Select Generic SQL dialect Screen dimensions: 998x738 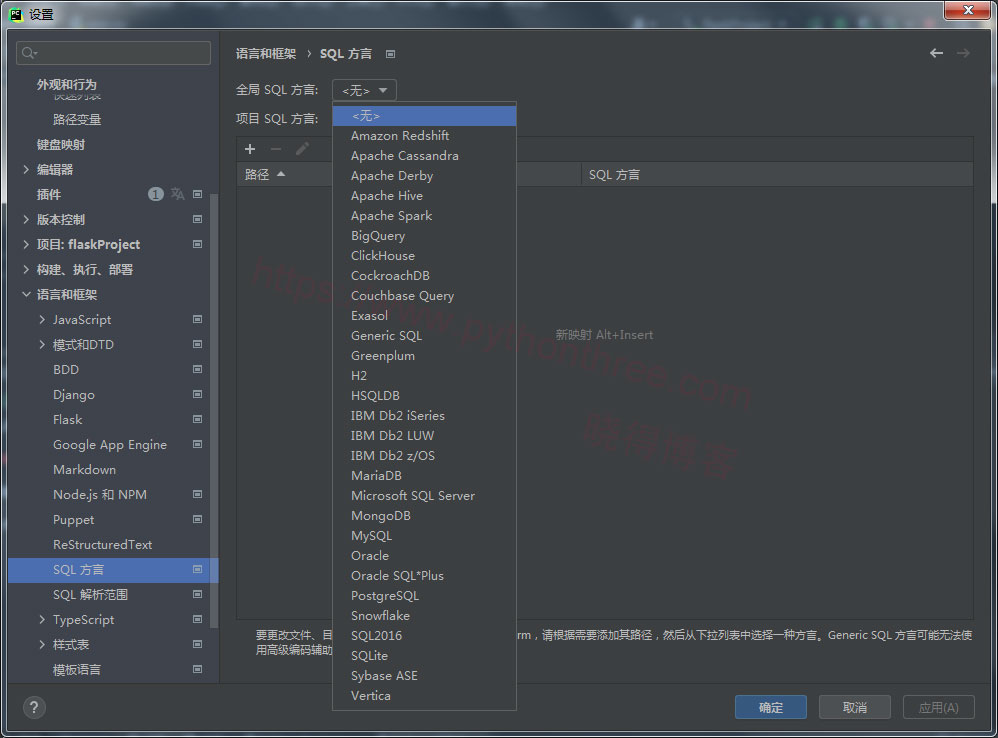tap(425, 335)
